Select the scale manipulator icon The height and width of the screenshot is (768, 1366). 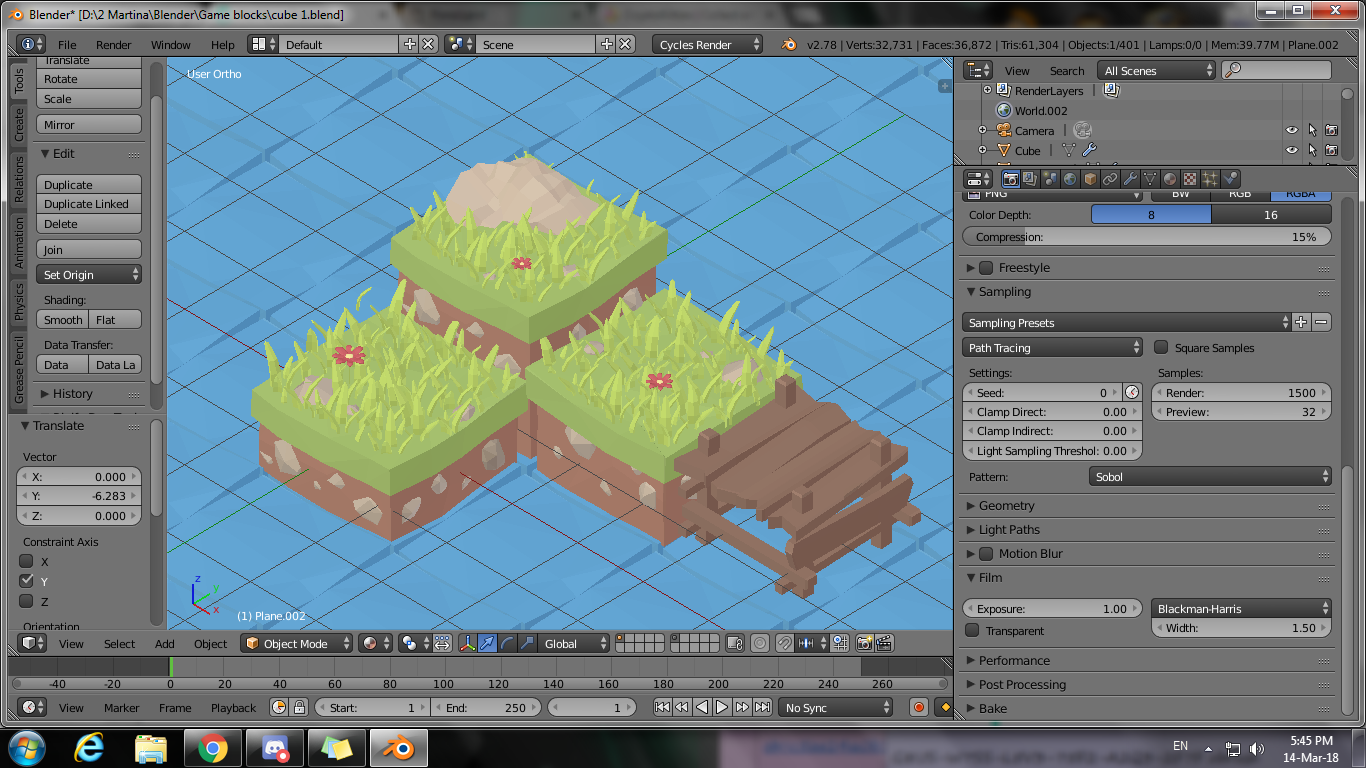(x=527, y=644)
